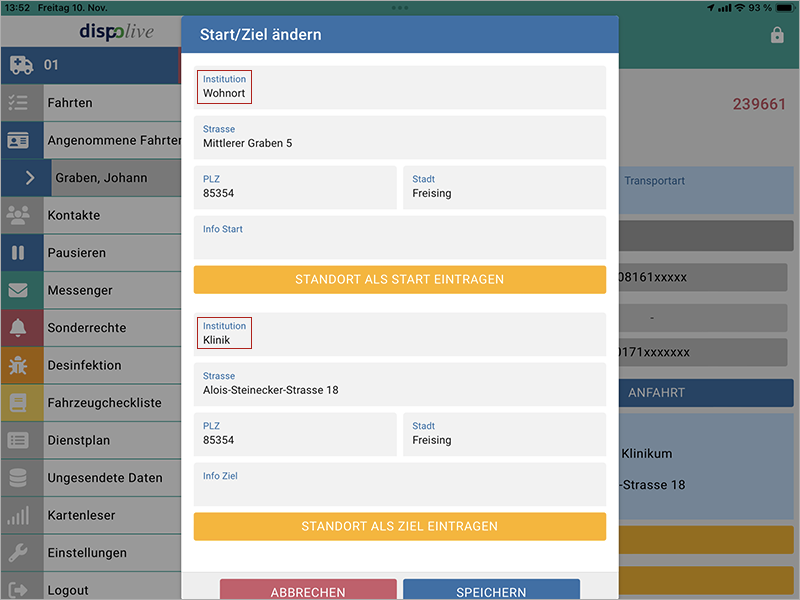
Task: Click the Desinfektion bug icon
Action: (x=18, y=365)
